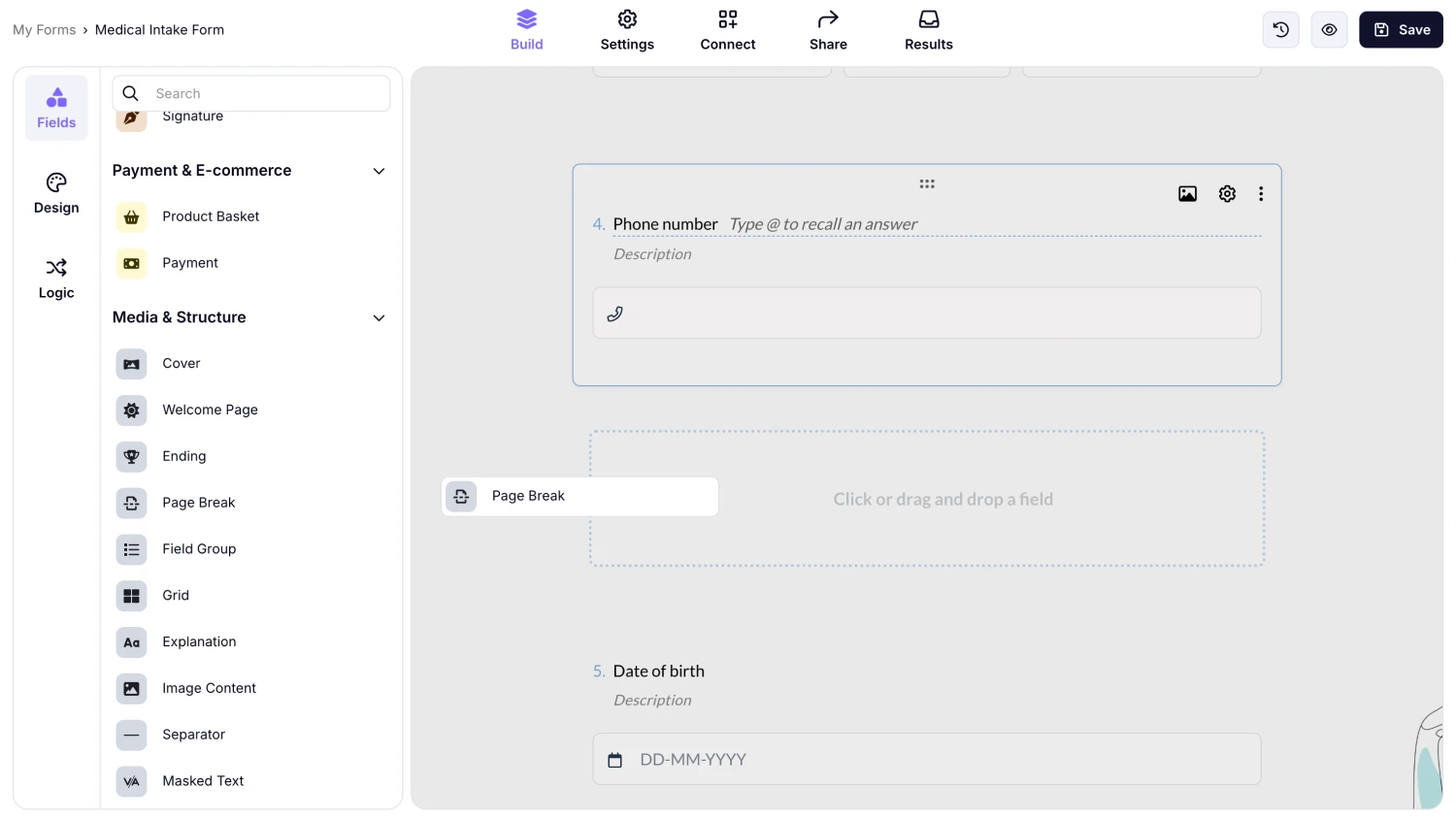Select the Fields panel icon
Image resolution: width=1456 pixels, height=821 pixels.
(55, 107)
